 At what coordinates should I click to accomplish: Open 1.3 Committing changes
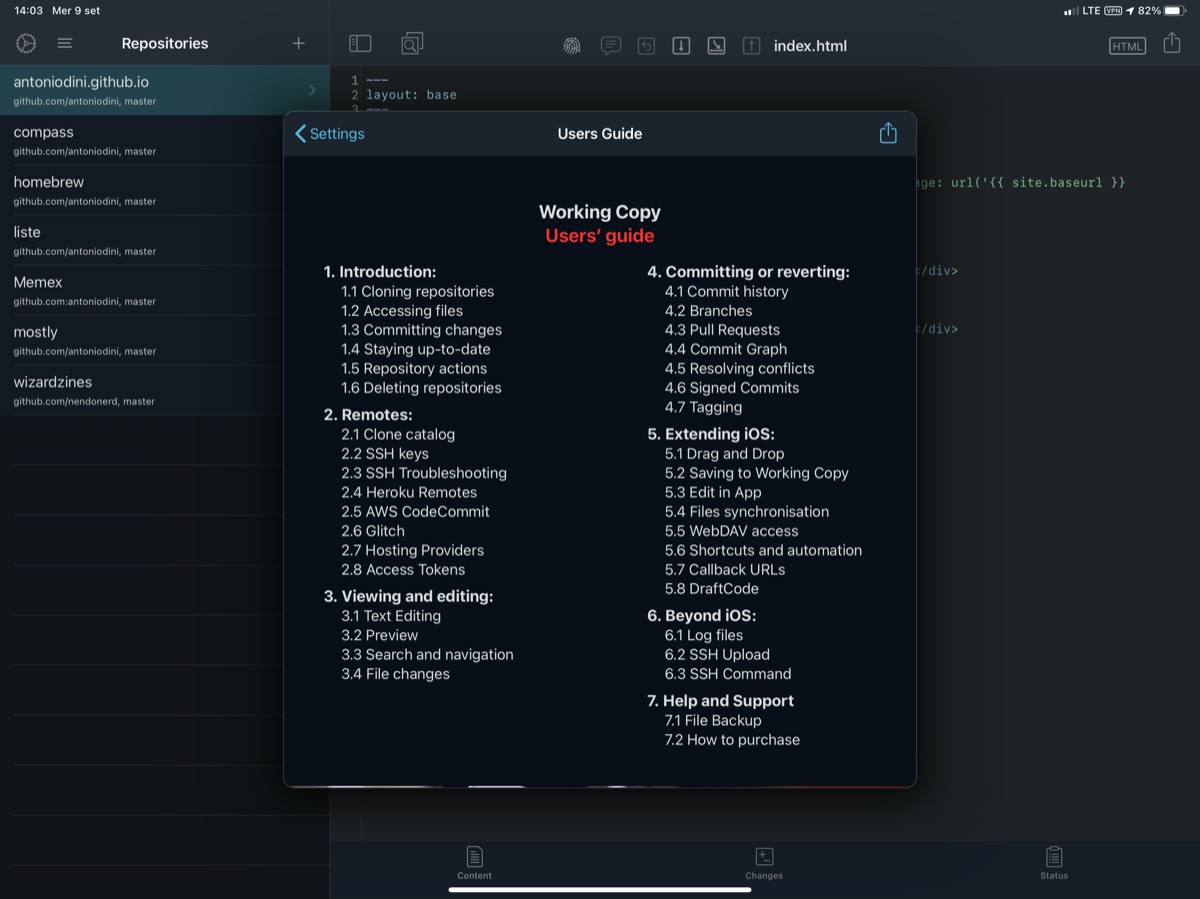click(421, 329)
